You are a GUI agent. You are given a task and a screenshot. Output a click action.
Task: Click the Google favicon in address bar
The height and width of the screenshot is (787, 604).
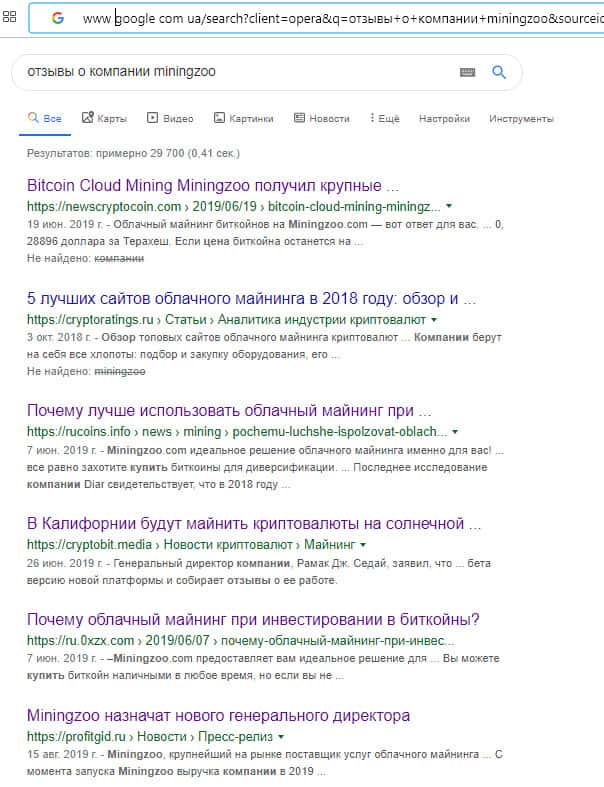[x=58, y=18]
